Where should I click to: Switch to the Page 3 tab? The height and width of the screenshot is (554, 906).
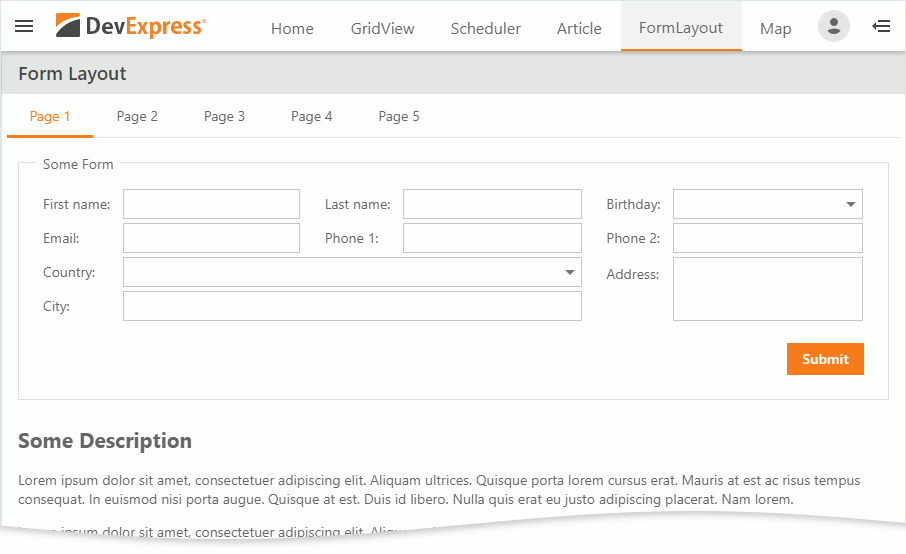pos(224,116)
